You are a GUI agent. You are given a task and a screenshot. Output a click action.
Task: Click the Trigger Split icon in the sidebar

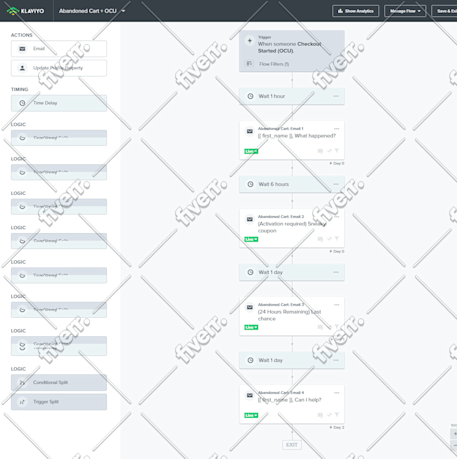(22, 402)
